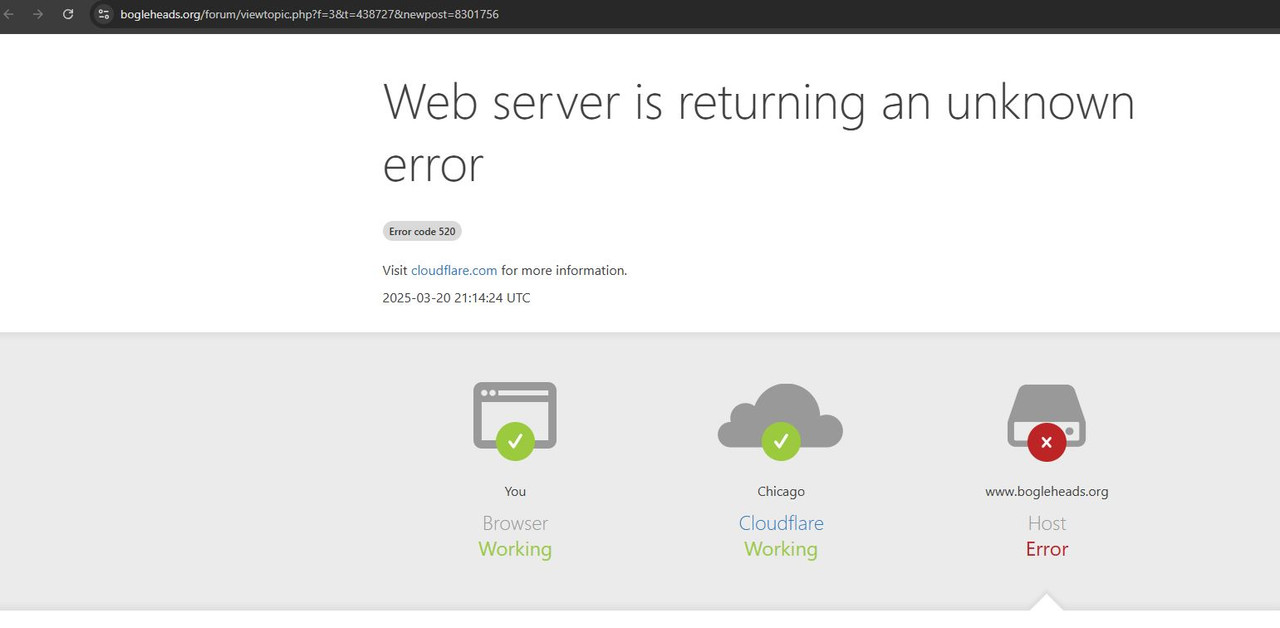Click the Cloudflare link under Chicago
The height and width of the screenshot is (628, 1280).
[781, 523]
